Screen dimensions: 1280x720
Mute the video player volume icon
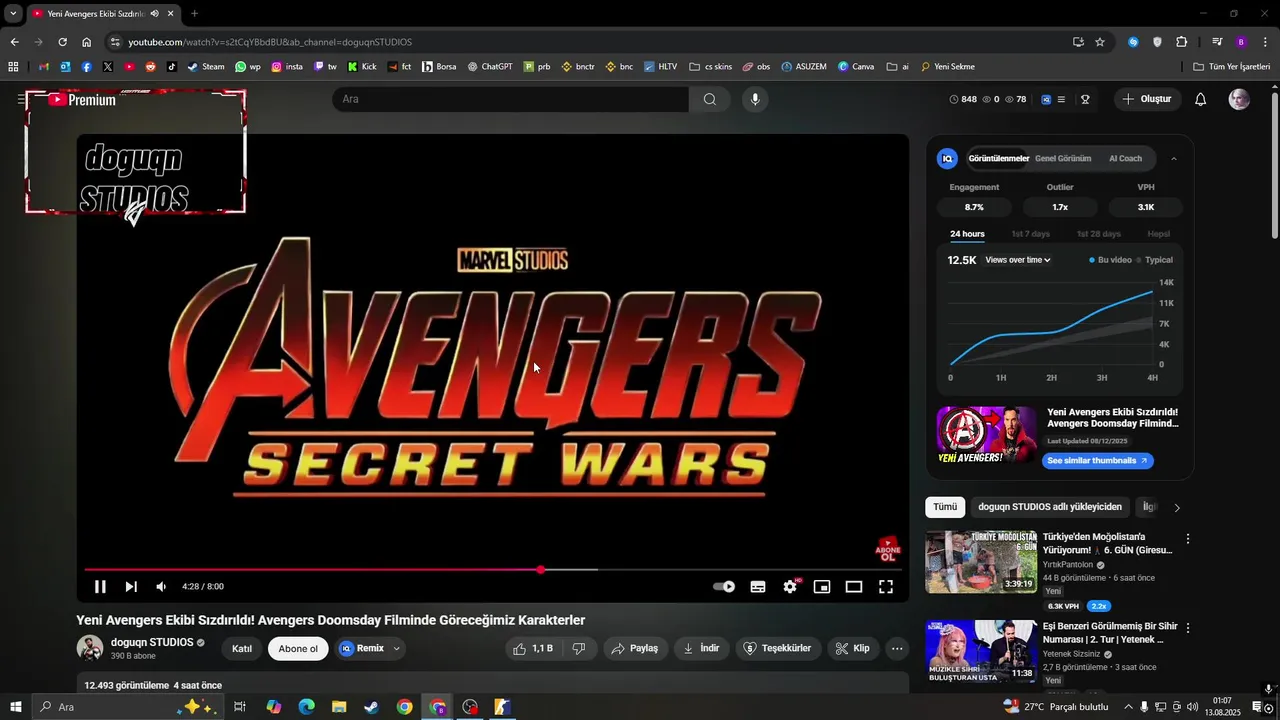(x=161, y=587)
